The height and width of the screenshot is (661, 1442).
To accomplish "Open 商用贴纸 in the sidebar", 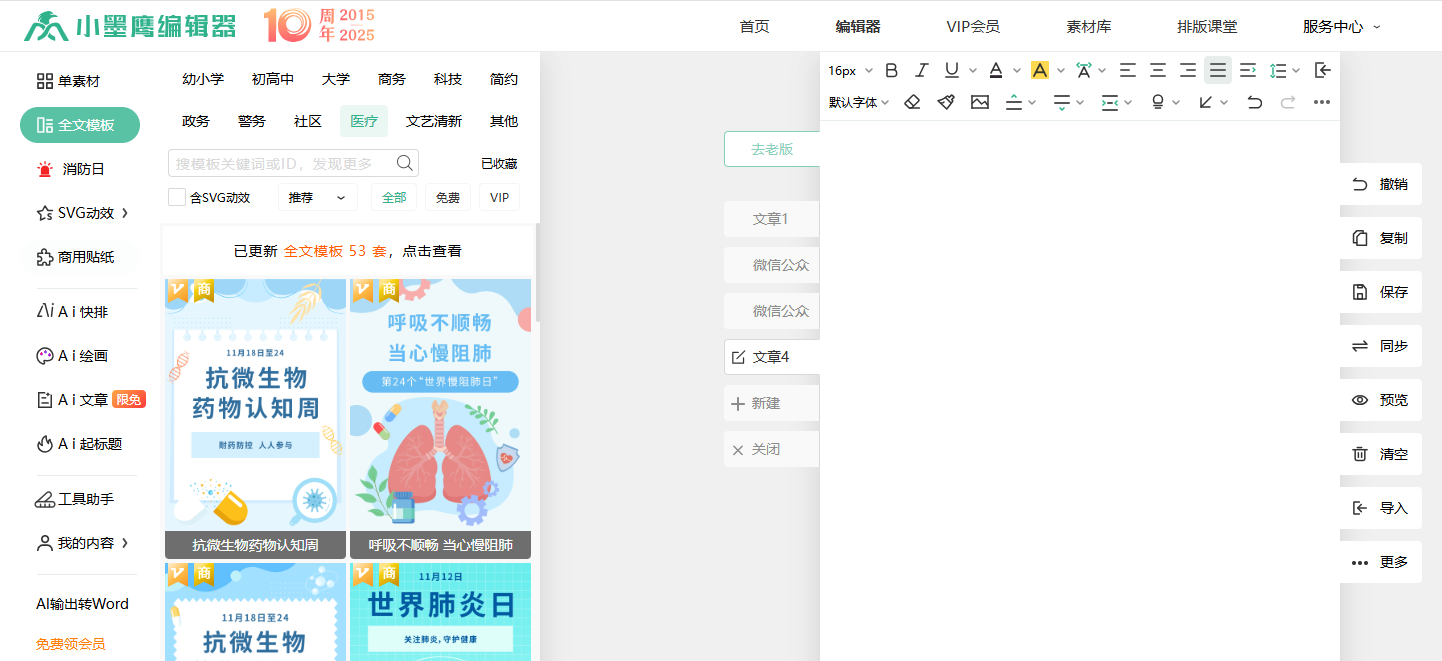I will (x=76, y=257).
